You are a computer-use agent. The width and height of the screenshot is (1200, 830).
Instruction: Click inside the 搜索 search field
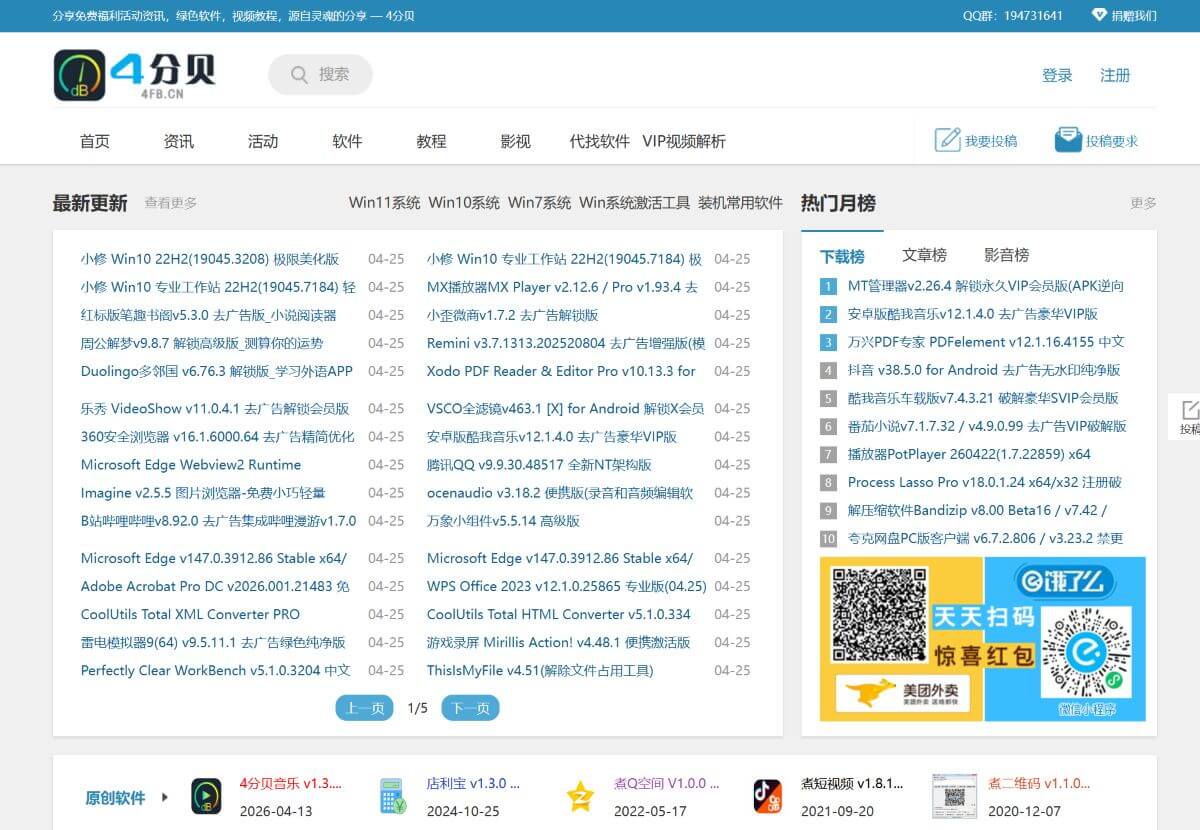coord(320,75)
